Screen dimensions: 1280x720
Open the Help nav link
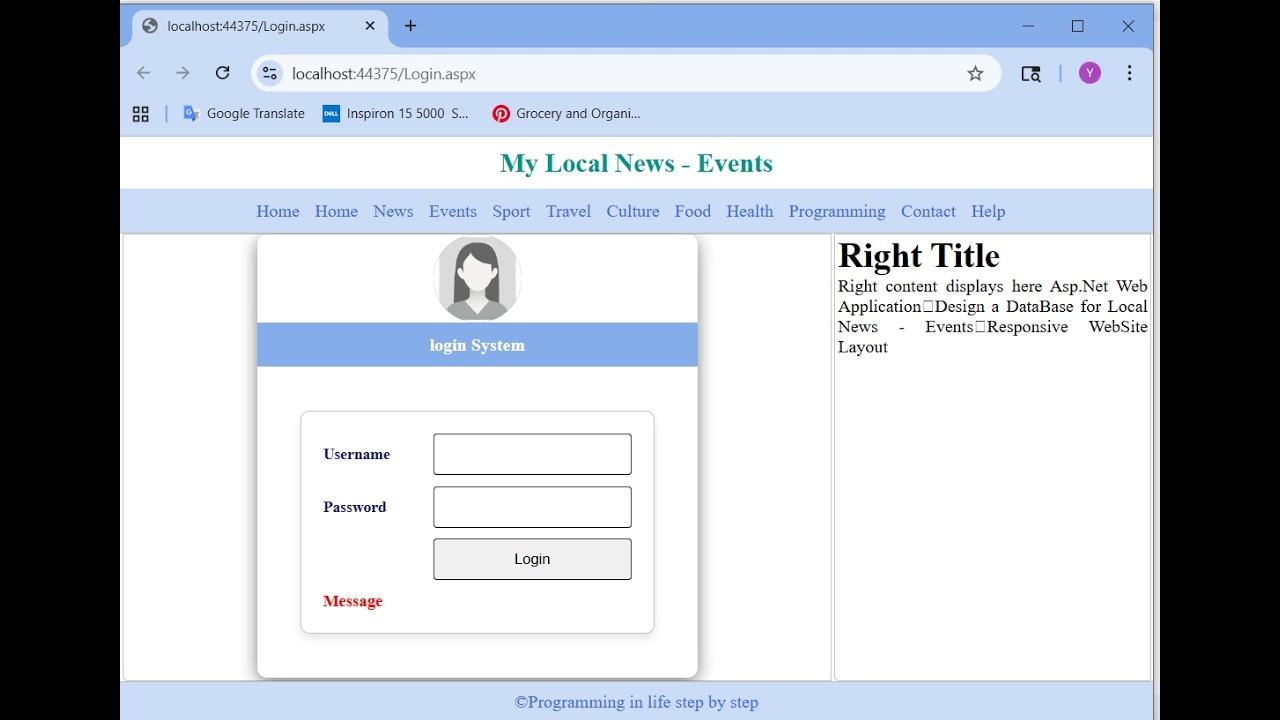(x=988, y=211)
